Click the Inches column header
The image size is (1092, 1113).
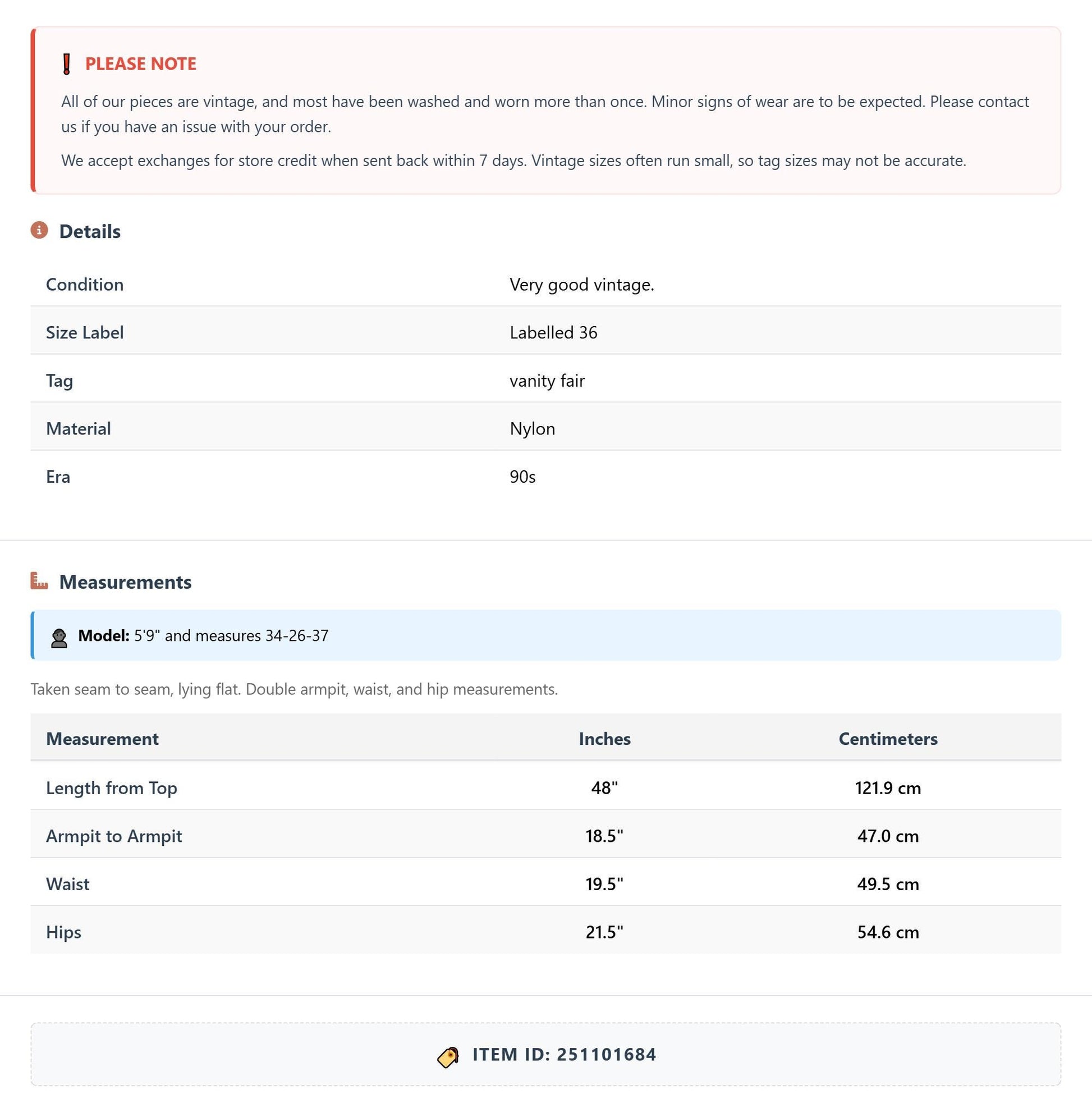(604, 739)
